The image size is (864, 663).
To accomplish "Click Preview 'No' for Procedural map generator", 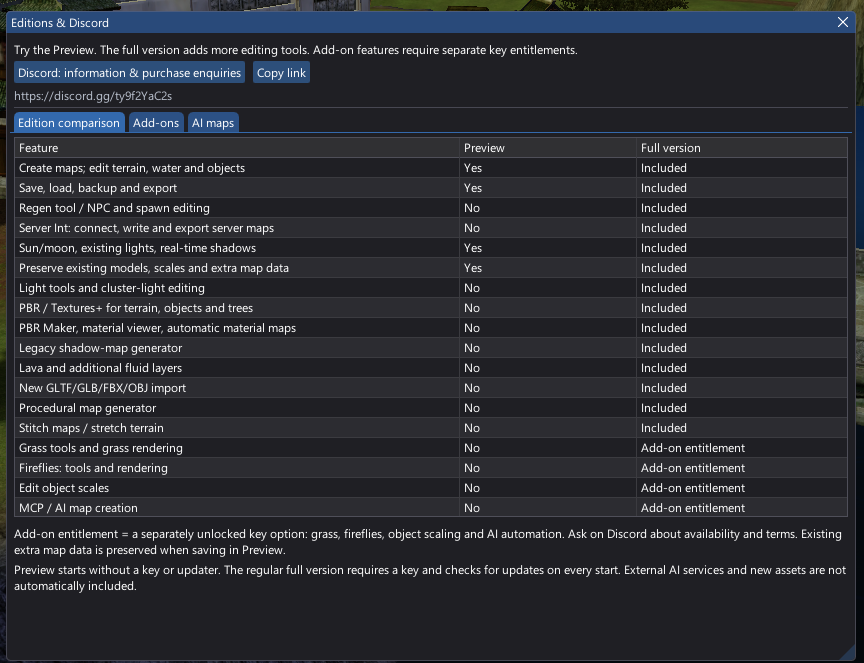I will tap(548, 408).
